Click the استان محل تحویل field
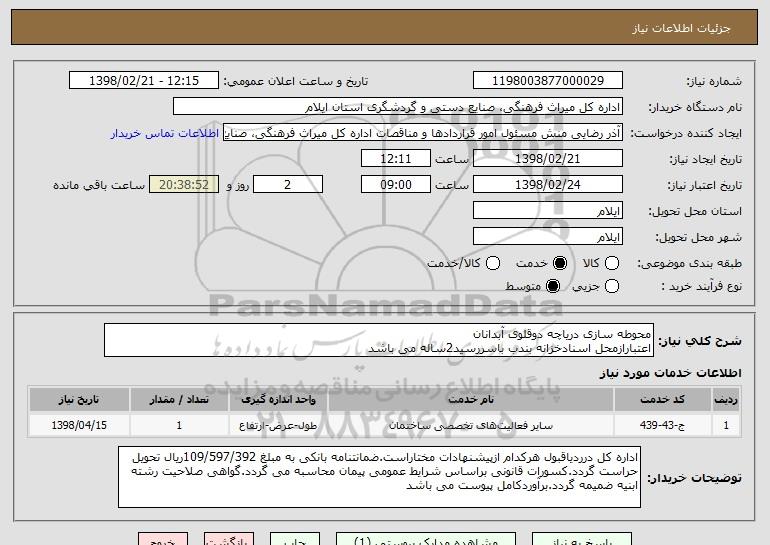770x545 pixels. point(548,211)
